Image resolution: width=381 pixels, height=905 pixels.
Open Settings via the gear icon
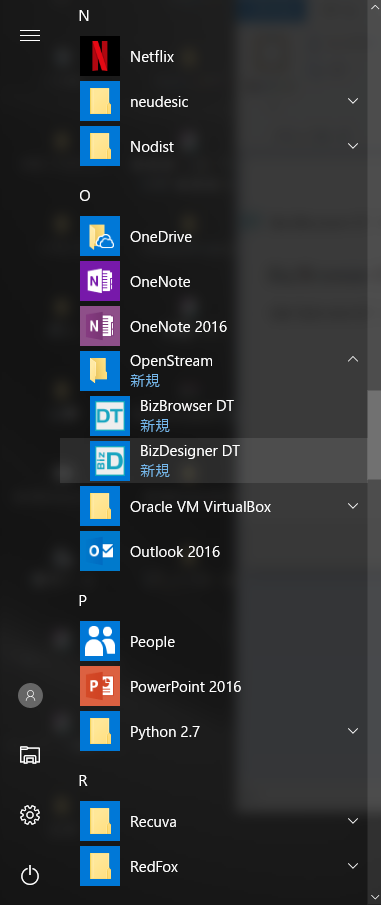(x=30, y=815)
